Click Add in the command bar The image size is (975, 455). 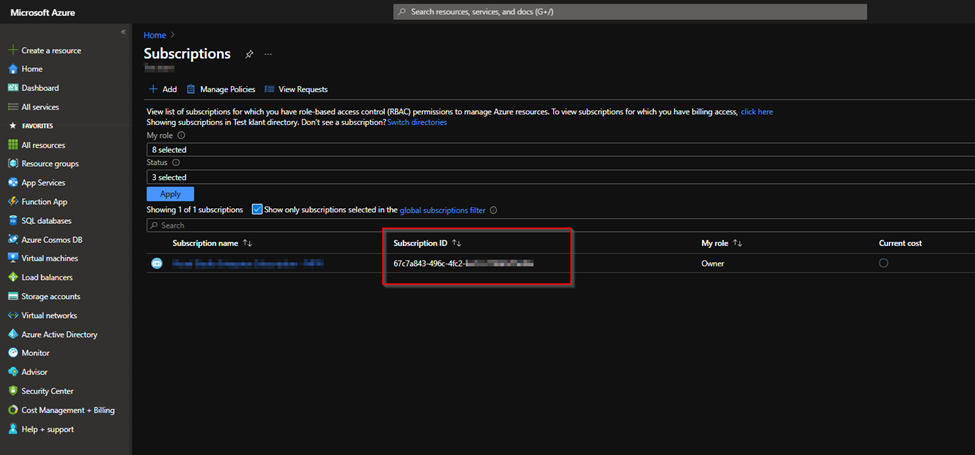tap(163, 90)
